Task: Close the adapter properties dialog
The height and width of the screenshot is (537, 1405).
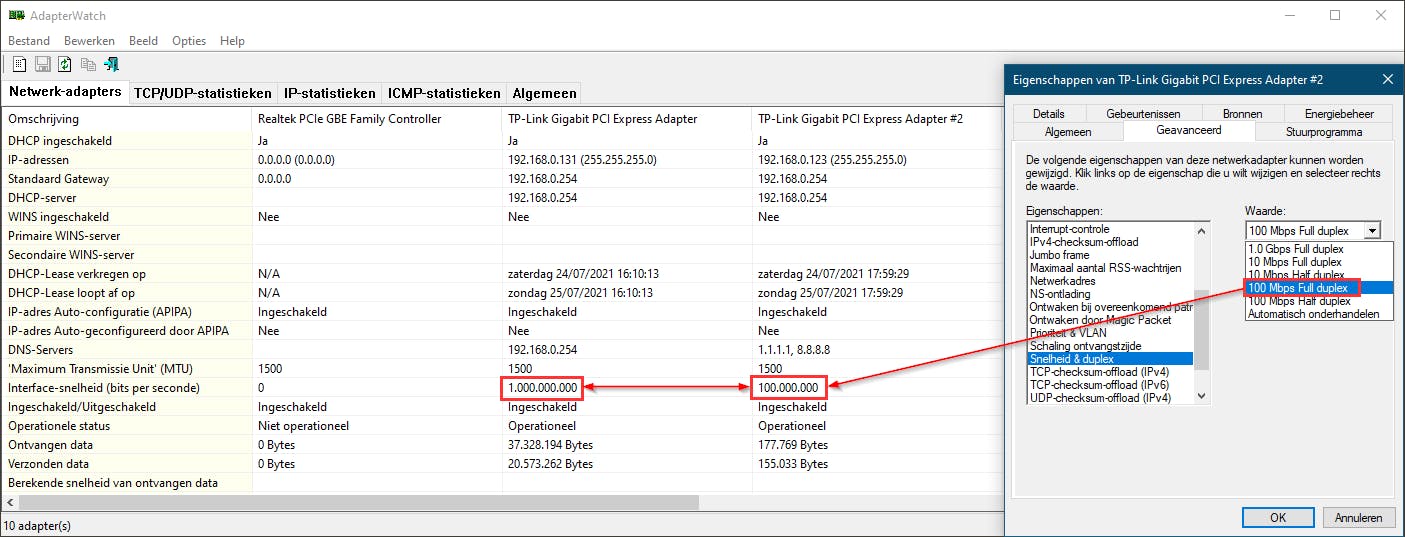Action: click(1387, 79)
